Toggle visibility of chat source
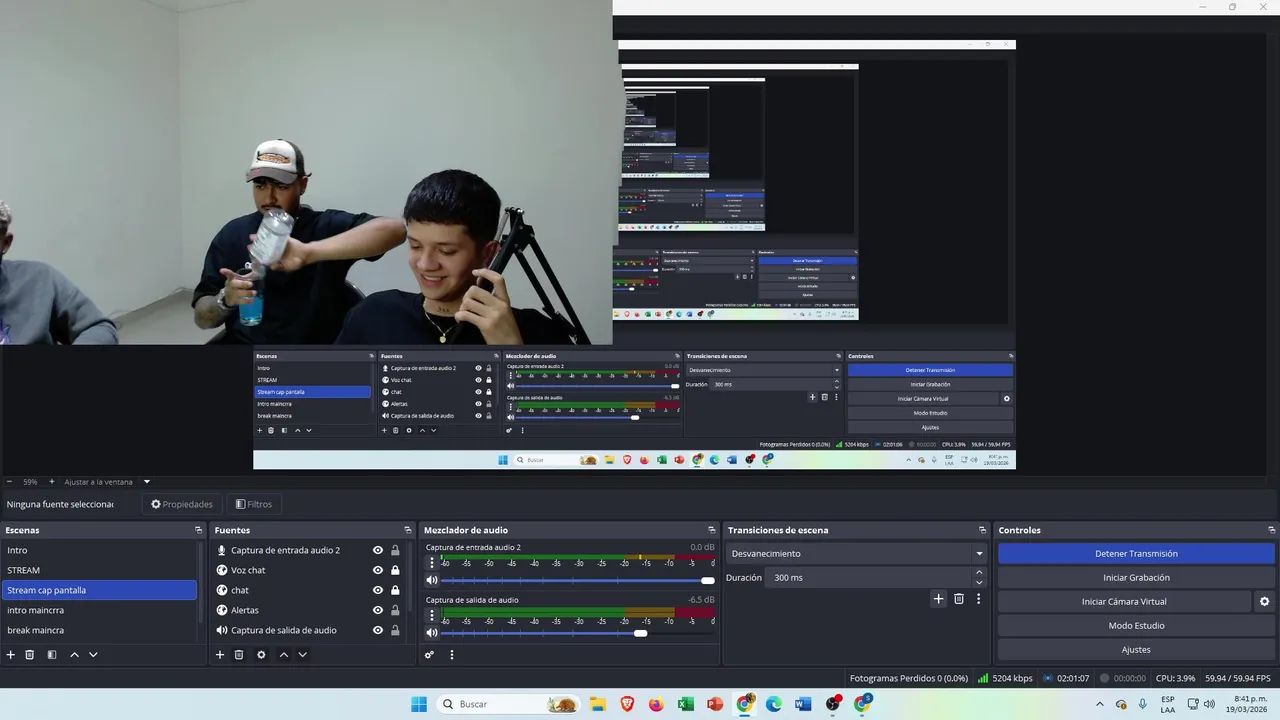The height and width of the screenshot is (720, 1280). point(378,590)
